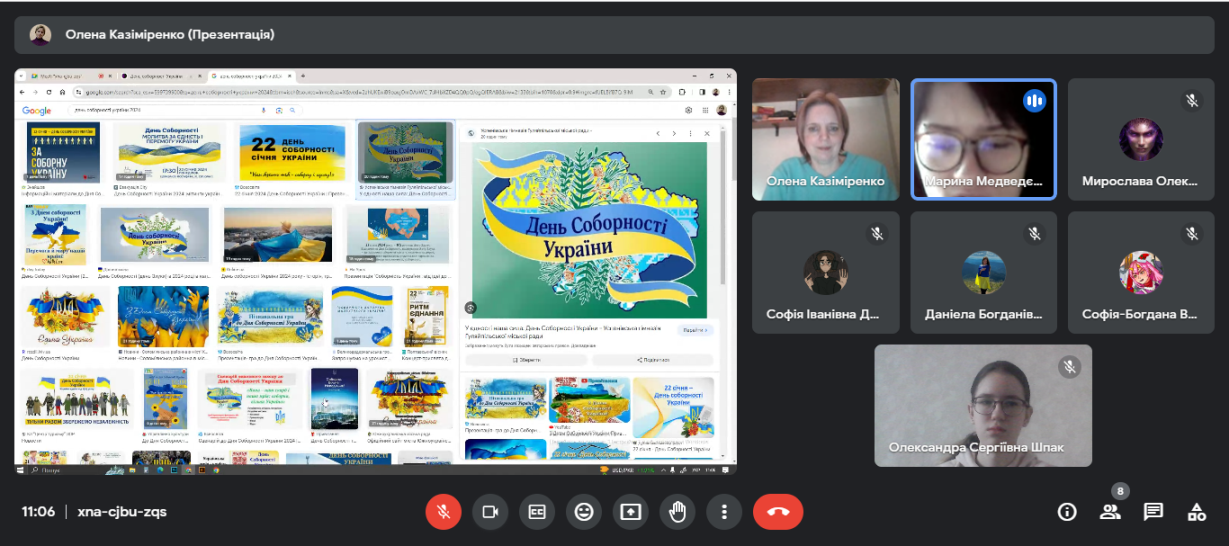This screenshot has width=1229, height=546.
Task: Click the Present now screen share button
Action: pyautogui.click(x=630, y=512)
